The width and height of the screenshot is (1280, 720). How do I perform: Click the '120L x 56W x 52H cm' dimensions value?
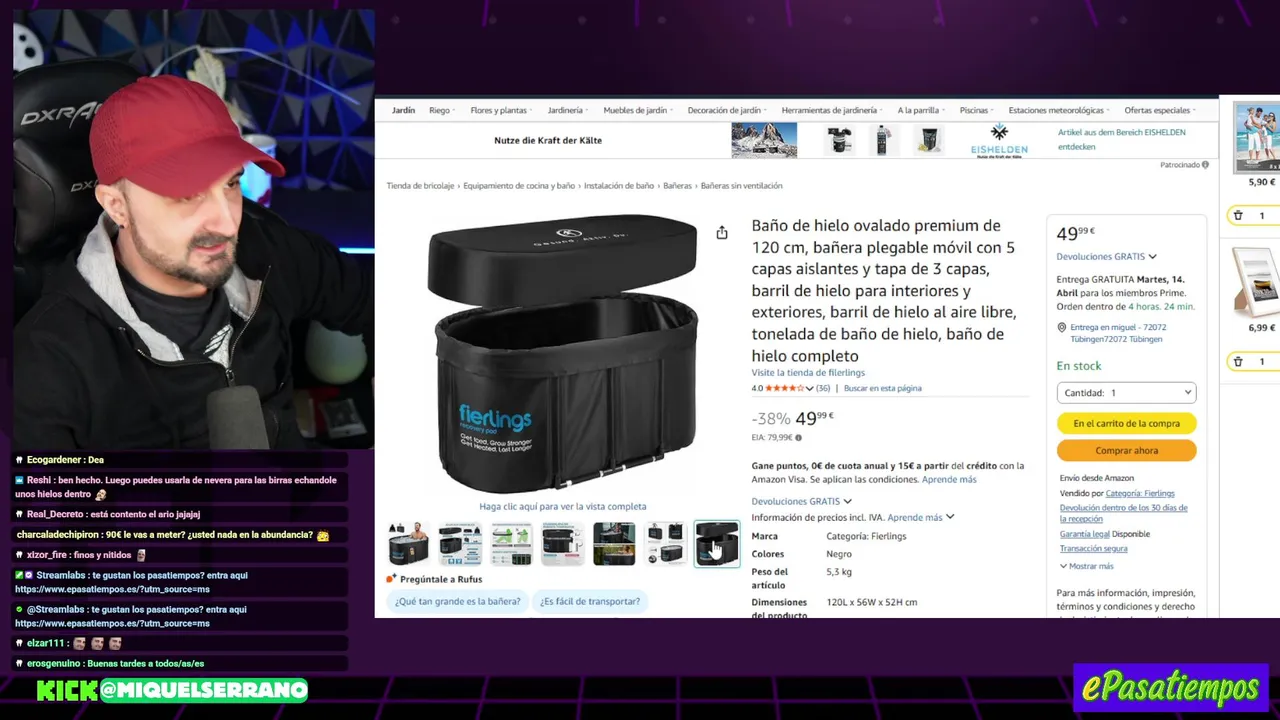pos(872,602)
